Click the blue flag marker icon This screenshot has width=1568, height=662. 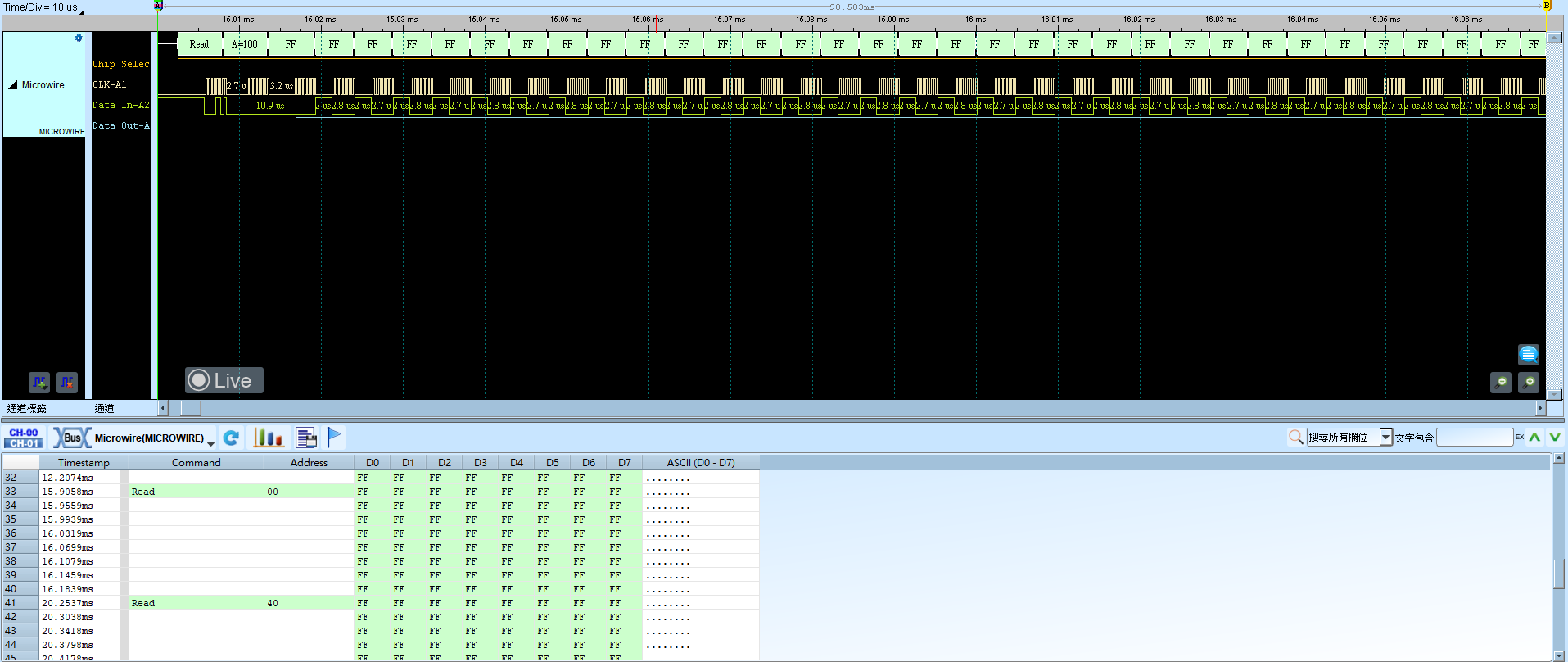coord(334,438)
